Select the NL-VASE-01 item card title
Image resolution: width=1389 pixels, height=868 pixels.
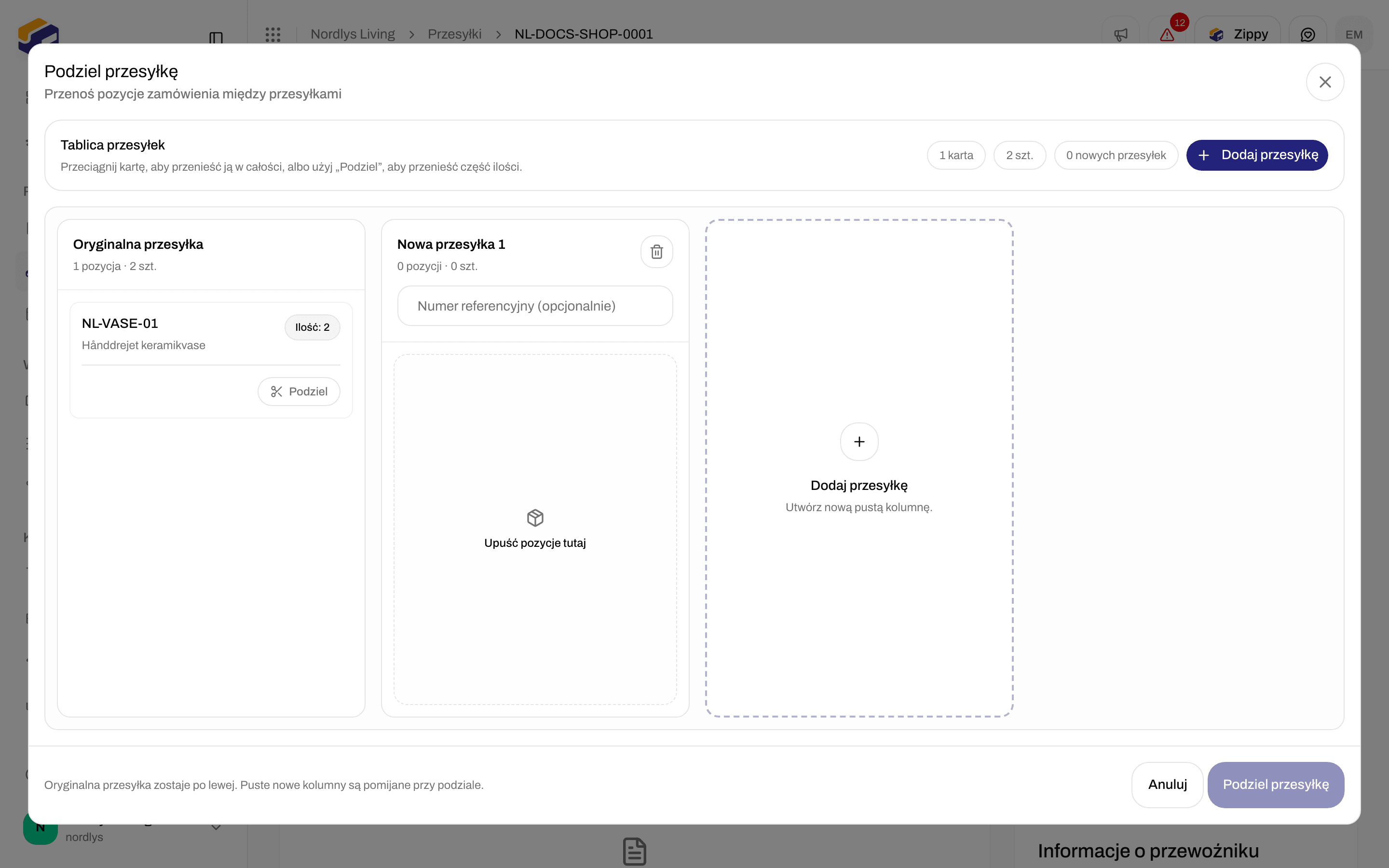click(120, 323)
